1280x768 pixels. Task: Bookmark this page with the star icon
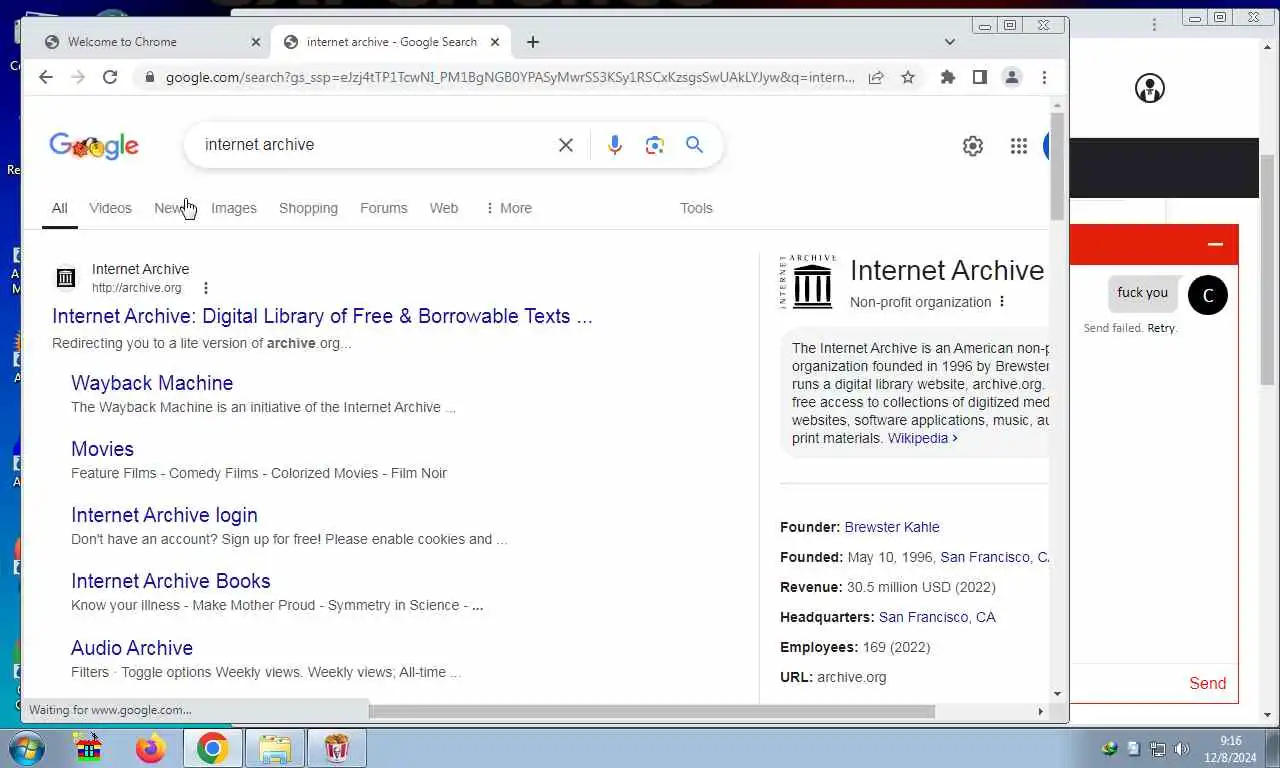coord(908,77)
